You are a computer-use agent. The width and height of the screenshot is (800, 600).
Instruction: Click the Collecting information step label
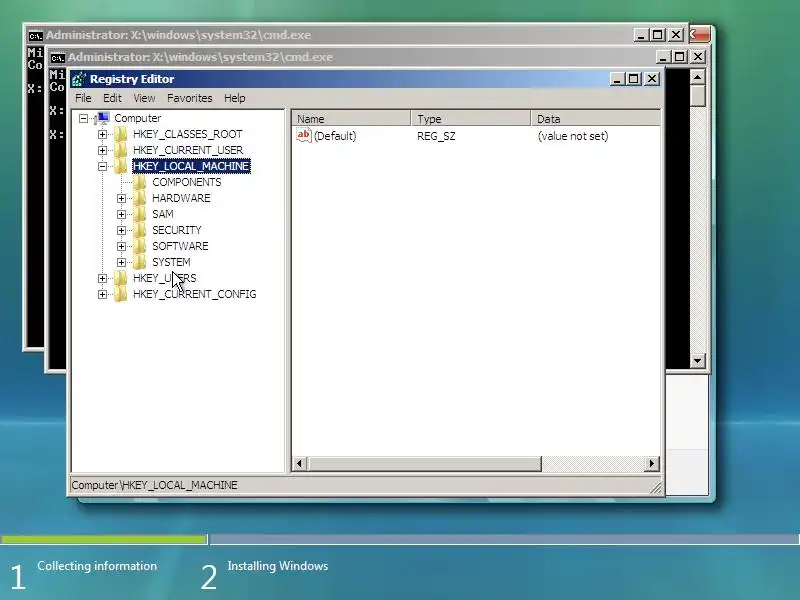click(x=97, y=566)
